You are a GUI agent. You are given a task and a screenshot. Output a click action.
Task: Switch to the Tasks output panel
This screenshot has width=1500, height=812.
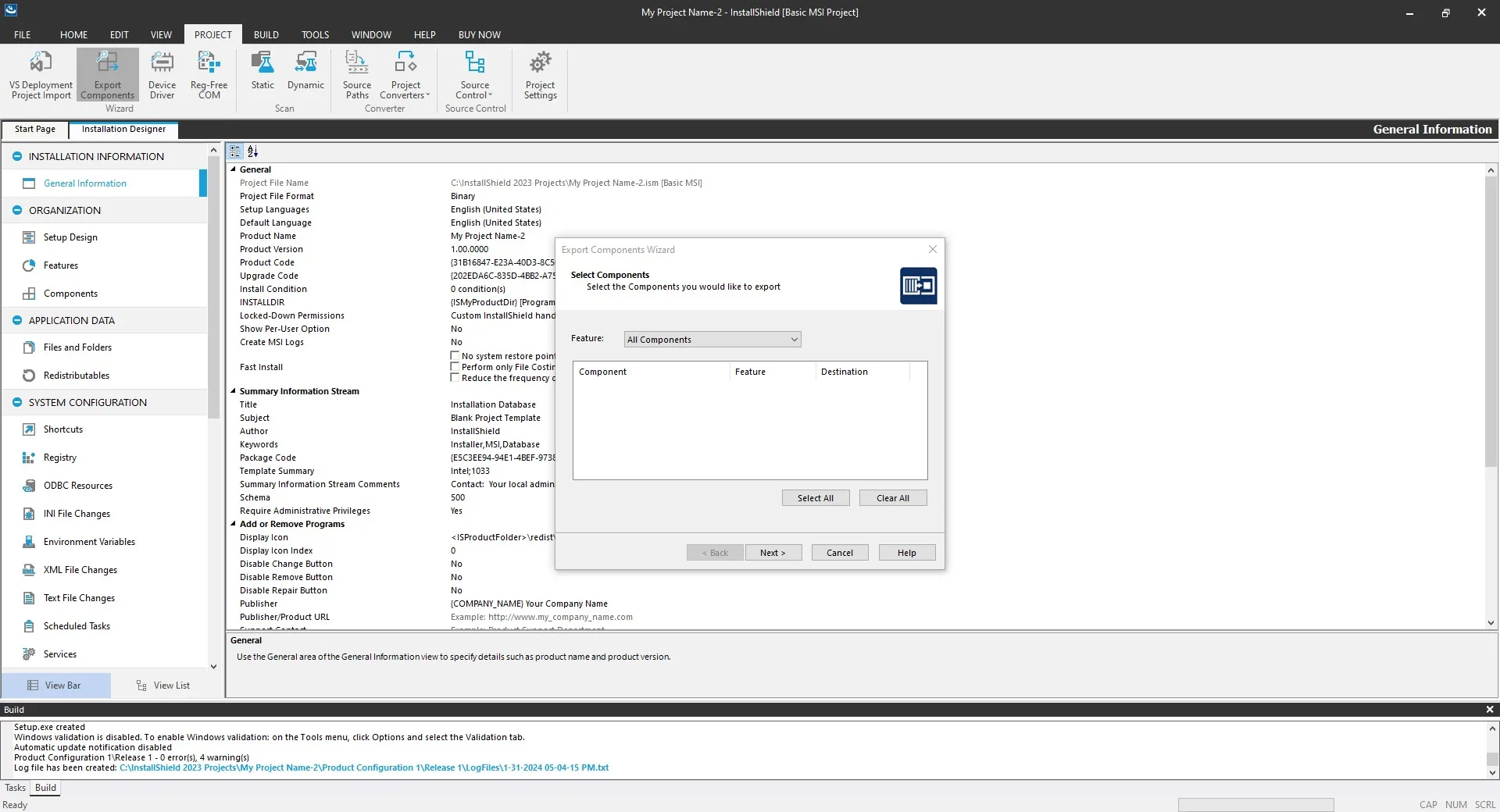(x=15, y=788)
